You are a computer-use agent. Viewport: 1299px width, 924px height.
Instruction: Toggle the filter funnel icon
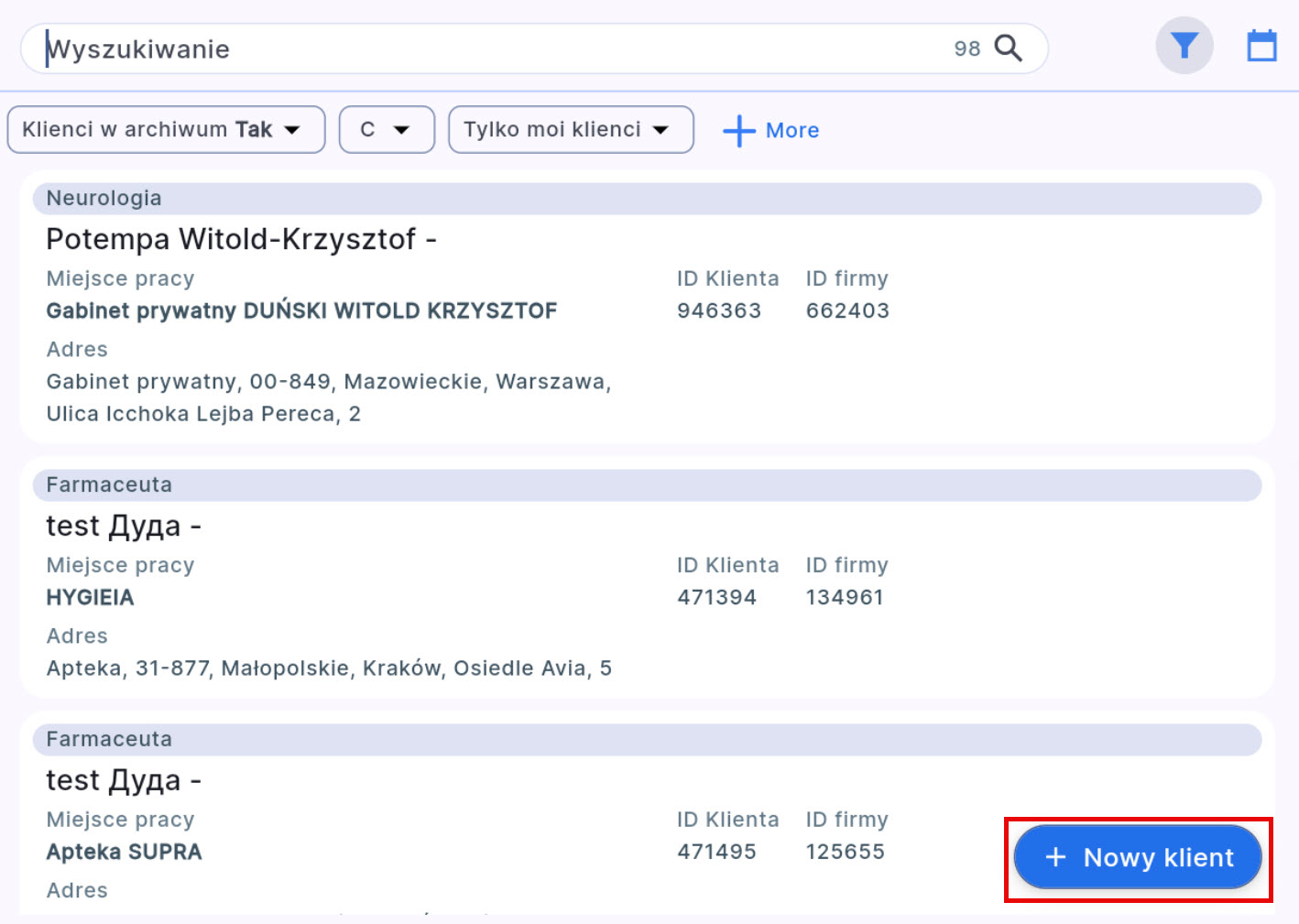1184,46
